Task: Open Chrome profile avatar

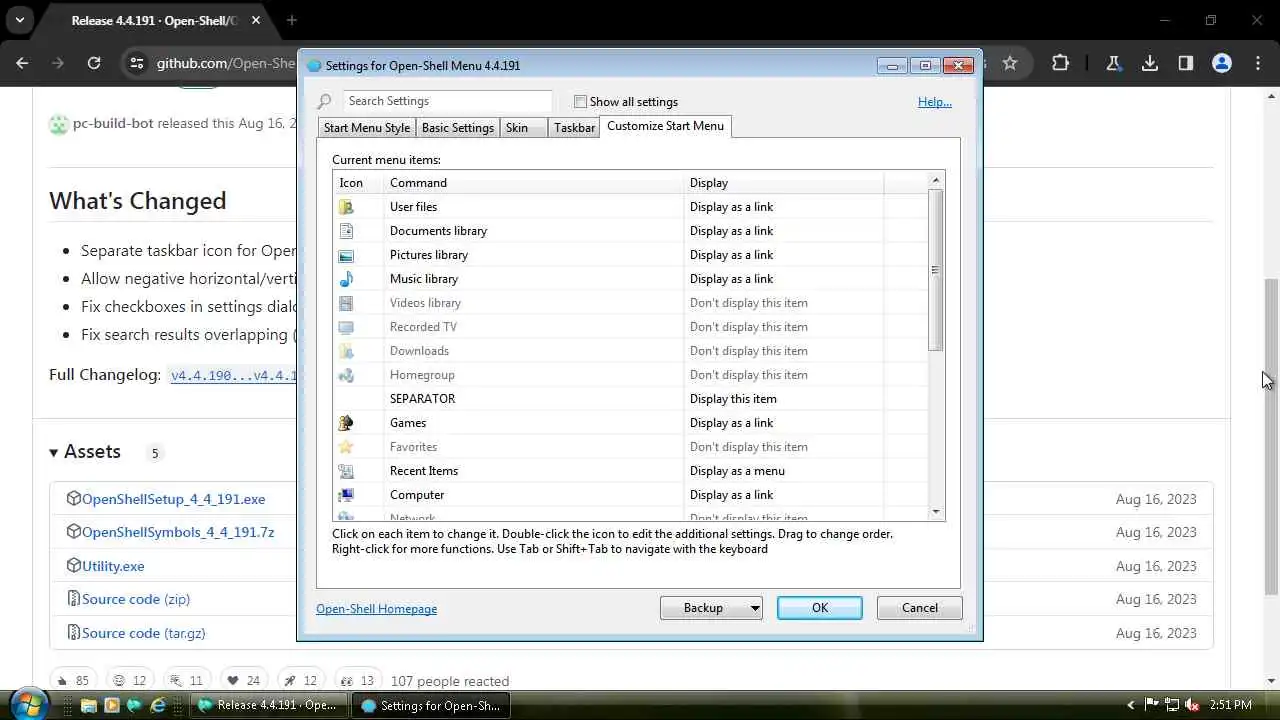Action: 1222,63
